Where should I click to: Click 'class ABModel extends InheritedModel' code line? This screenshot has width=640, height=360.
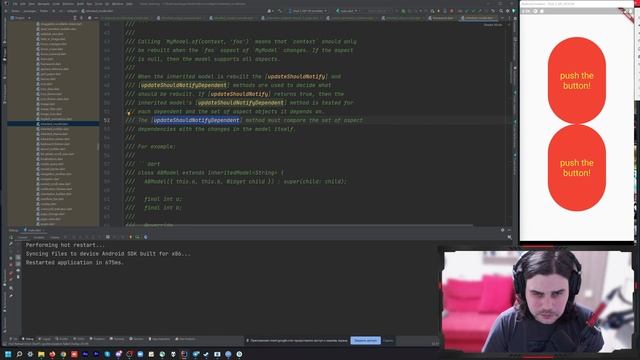tap(204, 173)
